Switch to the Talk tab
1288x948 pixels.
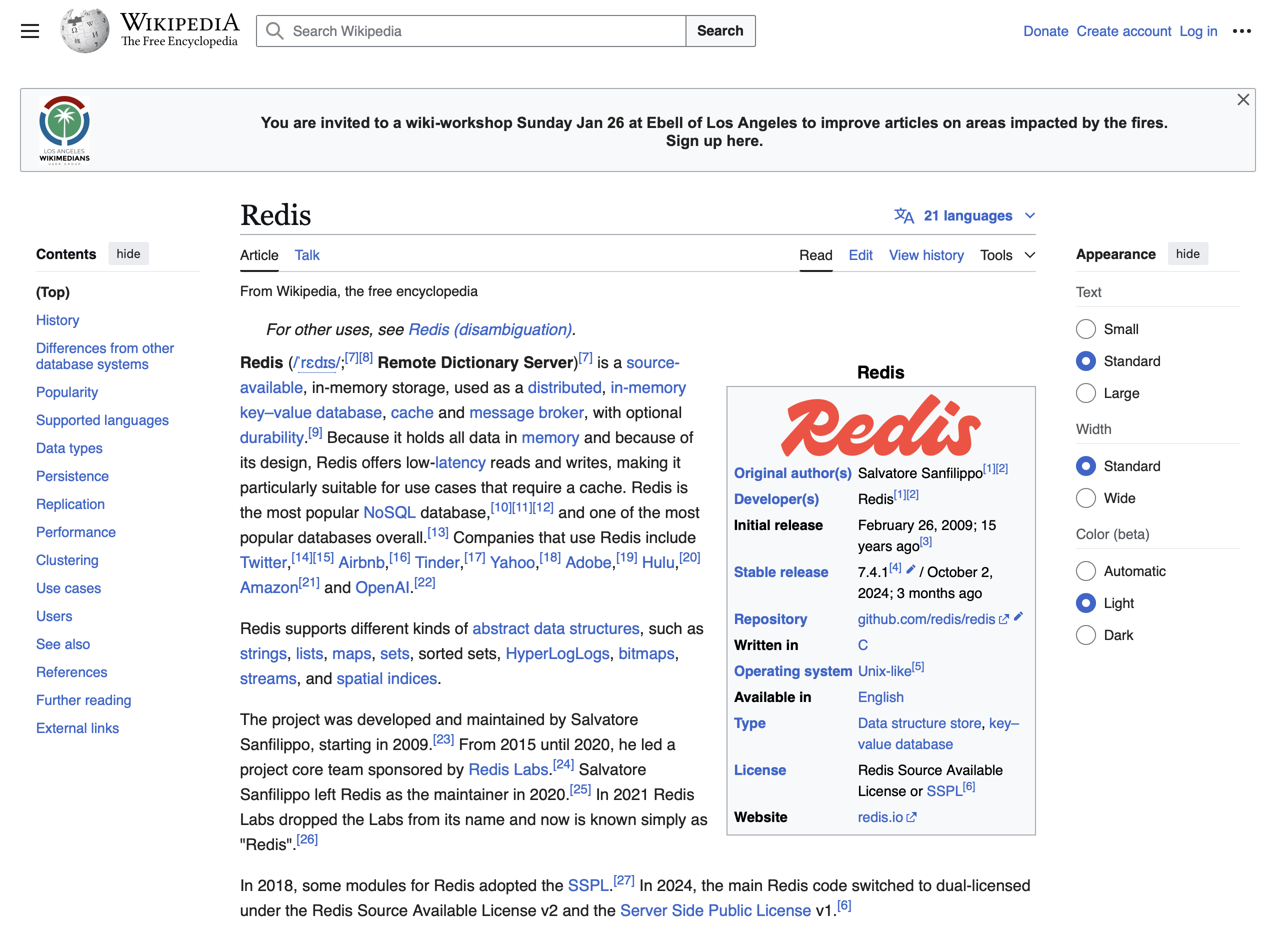coord(307,255)
